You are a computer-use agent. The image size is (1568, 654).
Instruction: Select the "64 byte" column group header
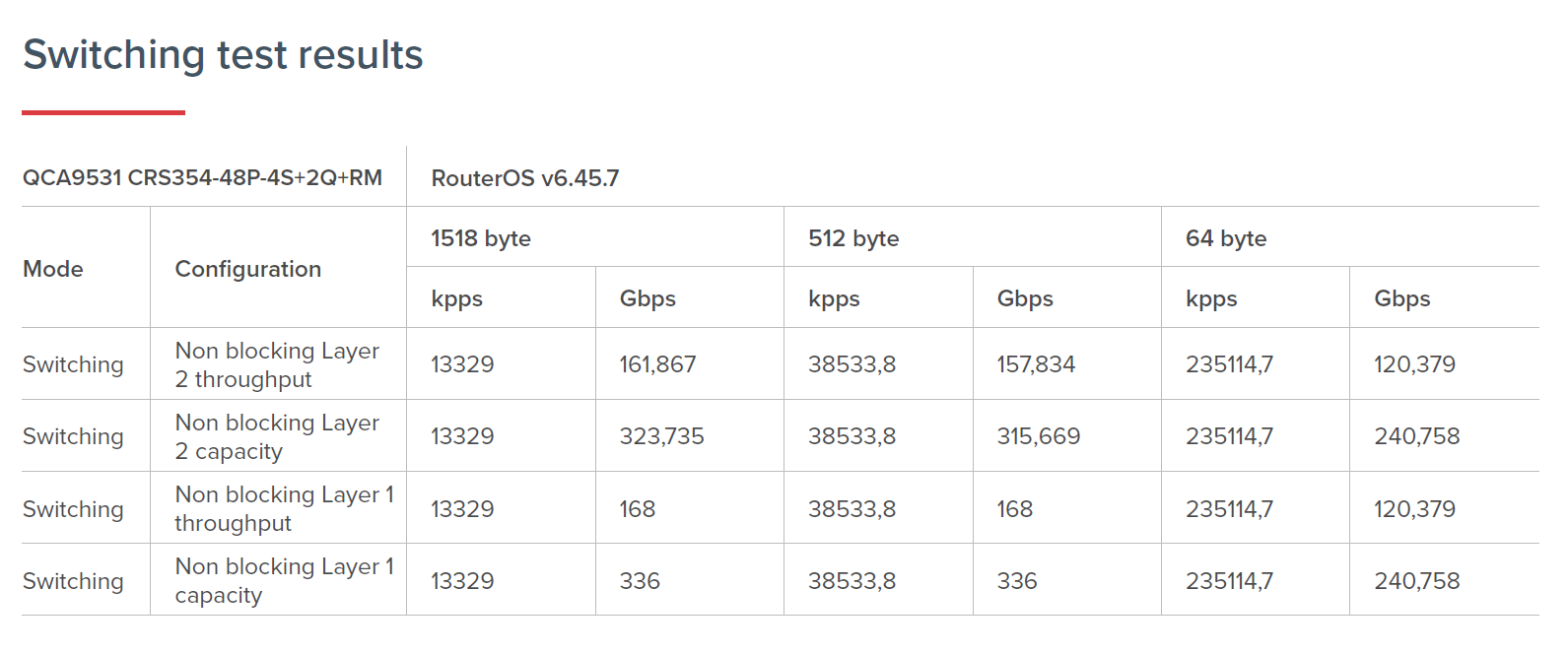coord(1226,238)
